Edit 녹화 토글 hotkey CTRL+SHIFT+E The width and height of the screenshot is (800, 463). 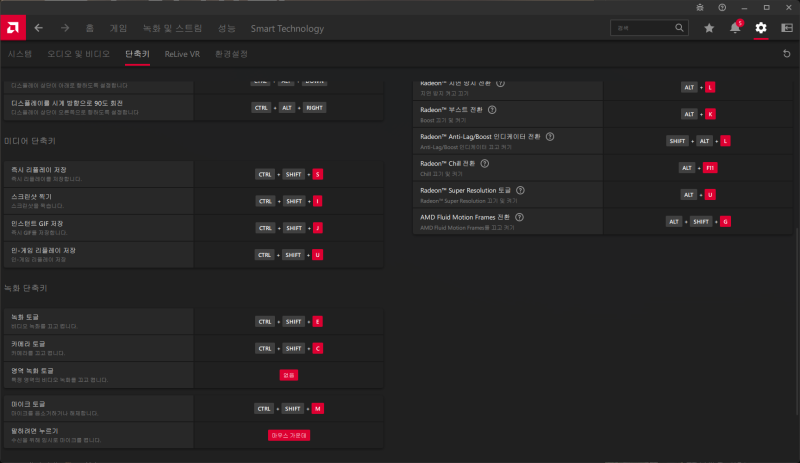pos(289,322)
